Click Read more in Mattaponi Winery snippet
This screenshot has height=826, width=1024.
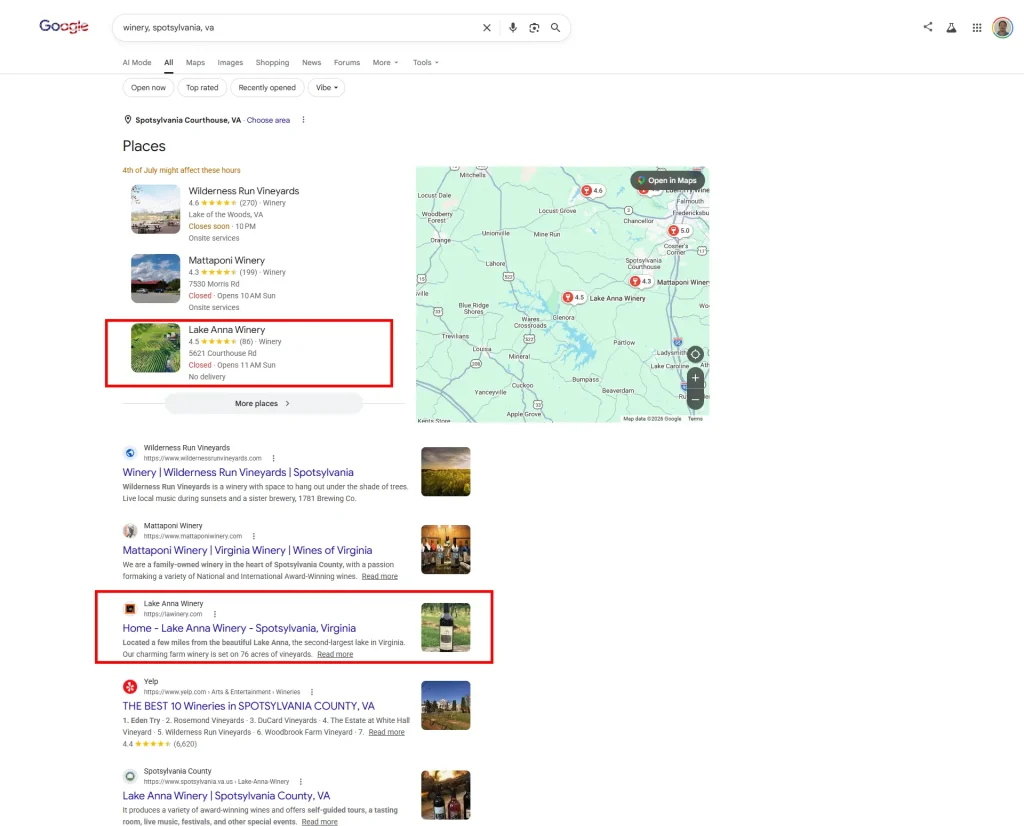coord(379,577)
